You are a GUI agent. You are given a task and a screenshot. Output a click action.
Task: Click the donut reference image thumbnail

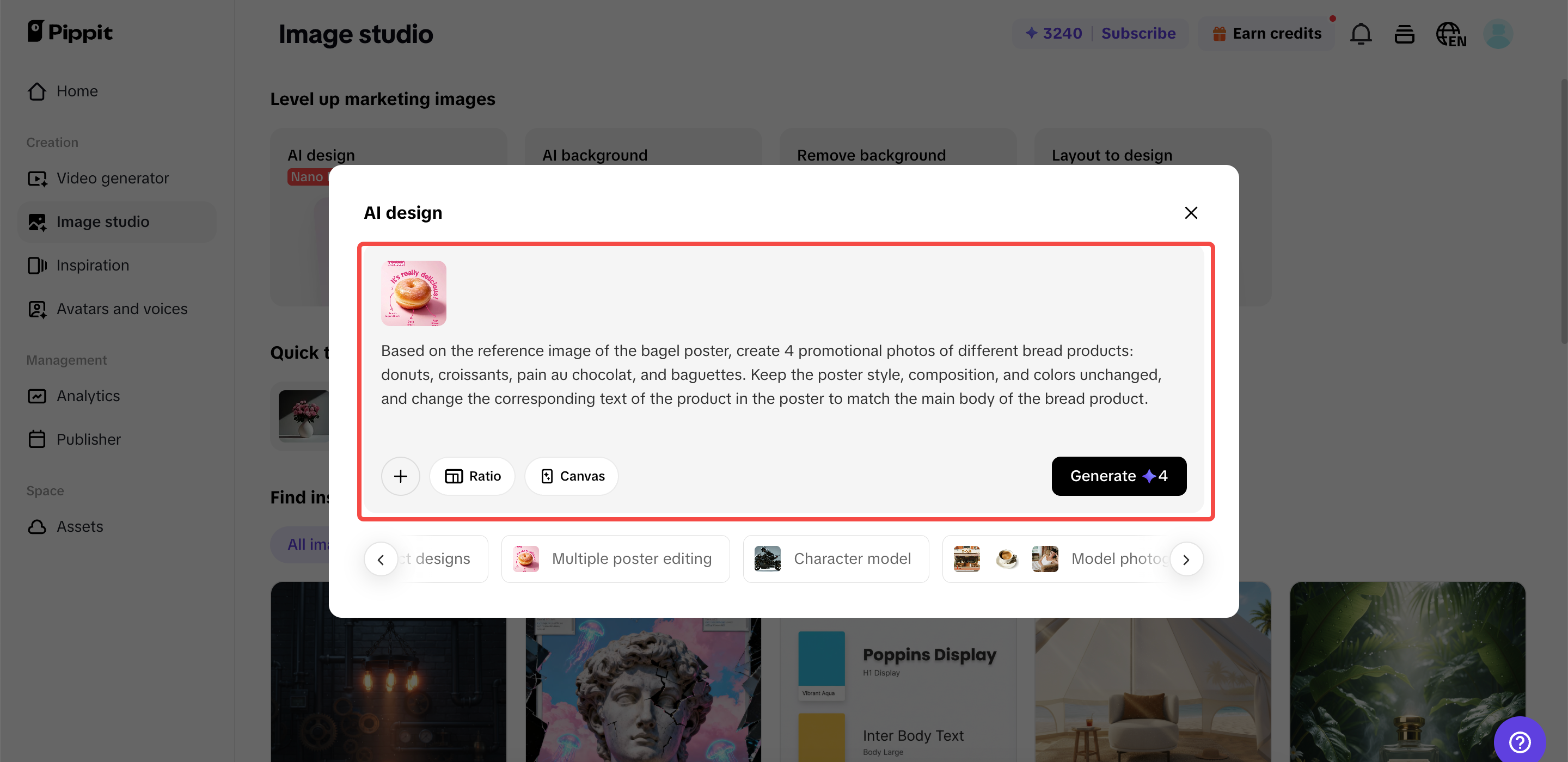pos(413,293)
